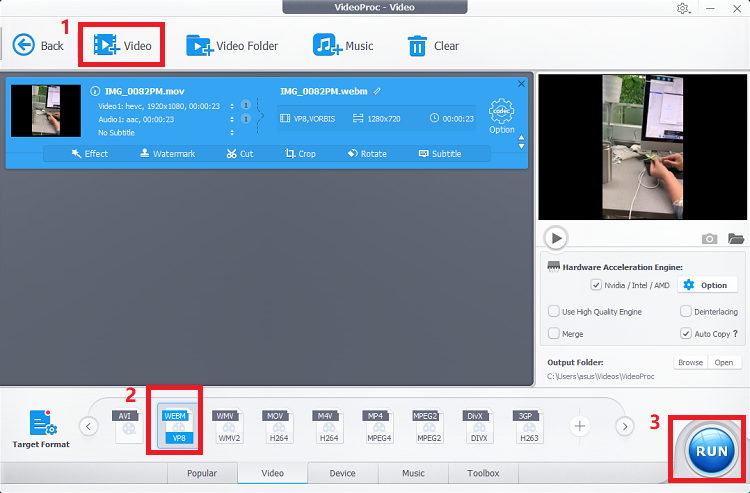
Task: Open snapshot folder icon under preview
Action: tap(736, 238)
